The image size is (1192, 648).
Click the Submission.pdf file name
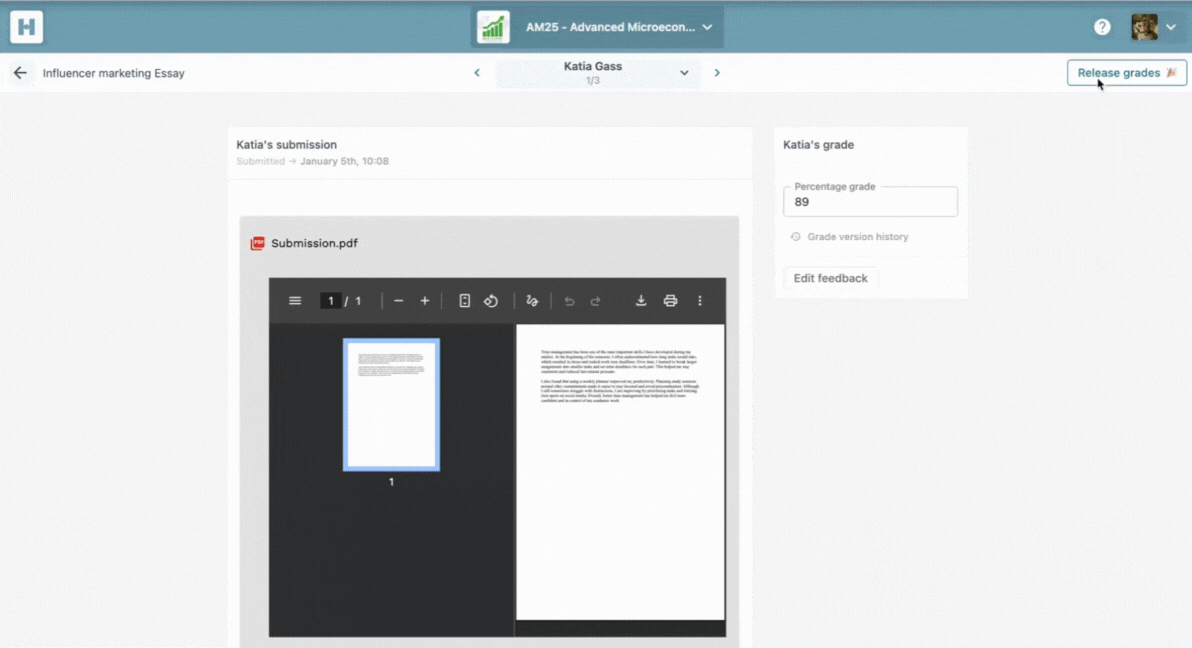(314, 243)
